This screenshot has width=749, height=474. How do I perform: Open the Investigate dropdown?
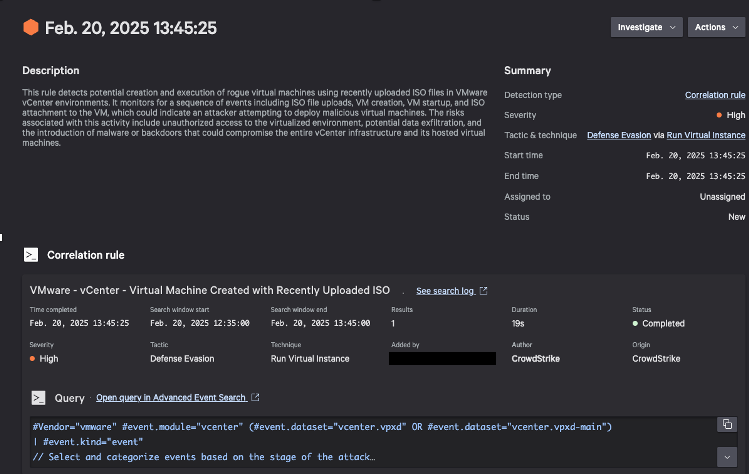(x=646, y=27)
